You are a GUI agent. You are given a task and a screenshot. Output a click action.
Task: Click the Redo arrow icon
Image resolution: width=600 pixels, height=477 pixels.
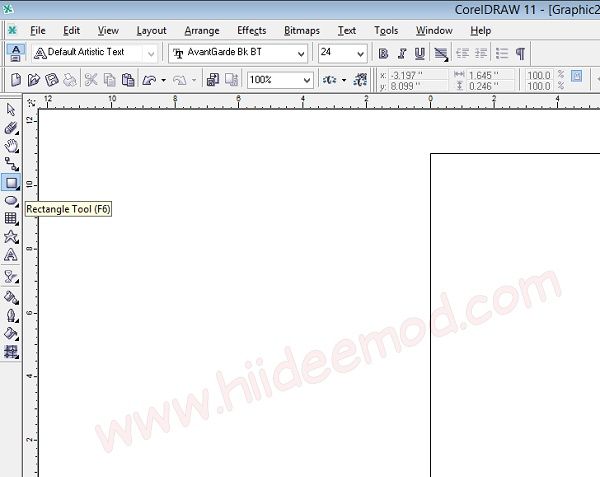pos(180,80)
